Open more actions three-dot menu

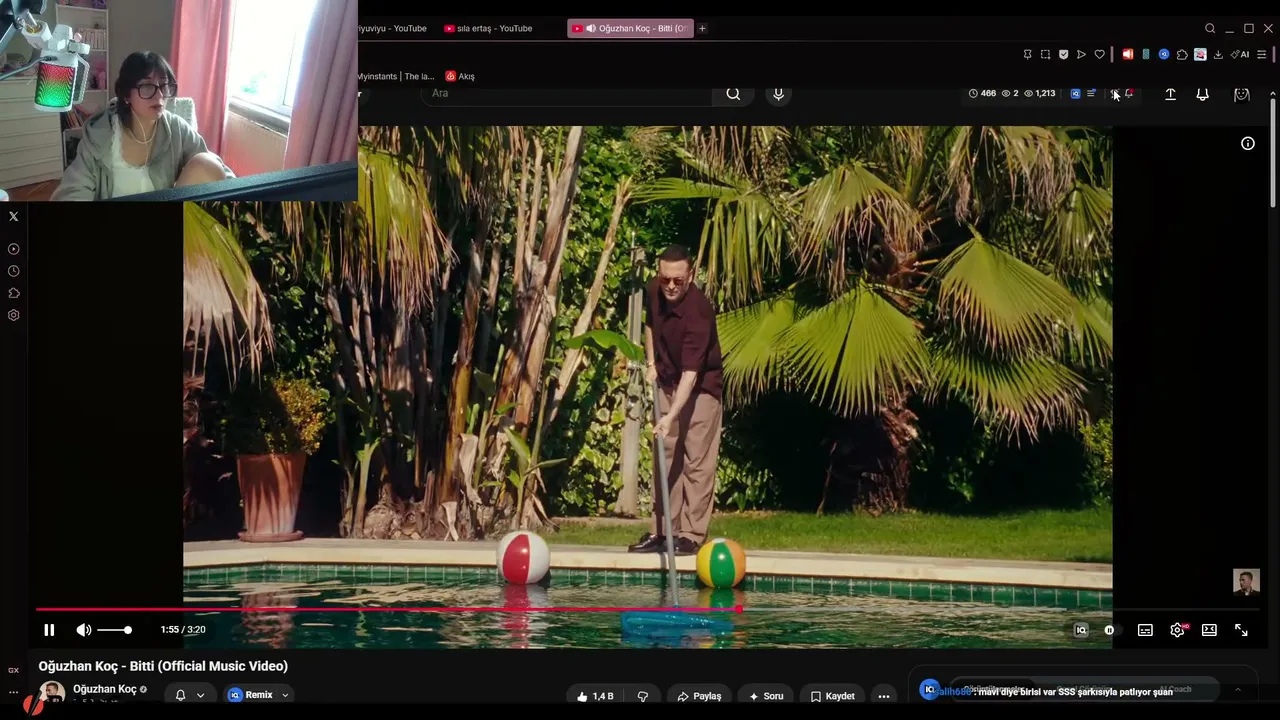884,696
